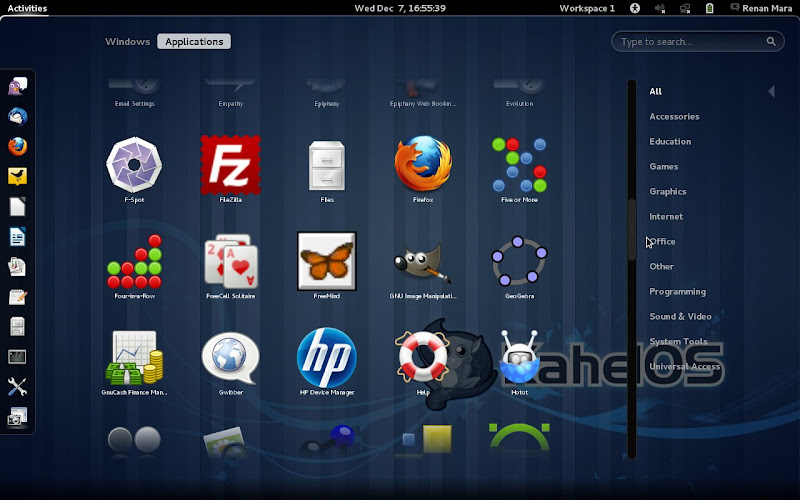Open the clock and calendar menu
Viewport: 800px width, 500px height.
pos(400,8)
